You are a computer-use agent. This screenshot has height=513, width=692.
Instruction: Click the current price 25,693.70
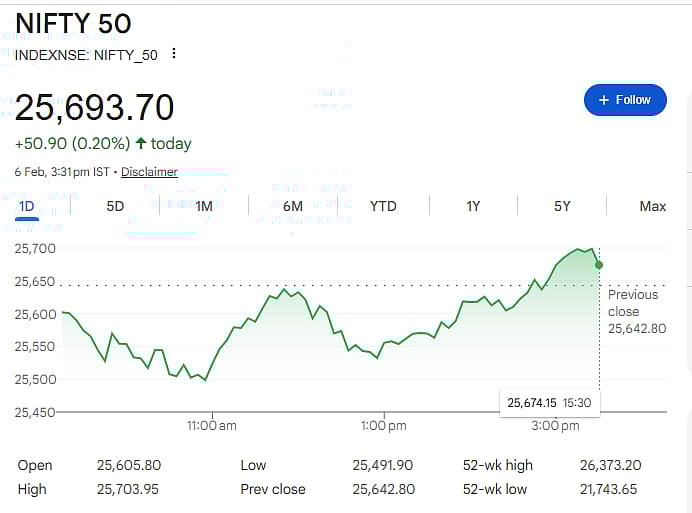(x=94, y=107)
